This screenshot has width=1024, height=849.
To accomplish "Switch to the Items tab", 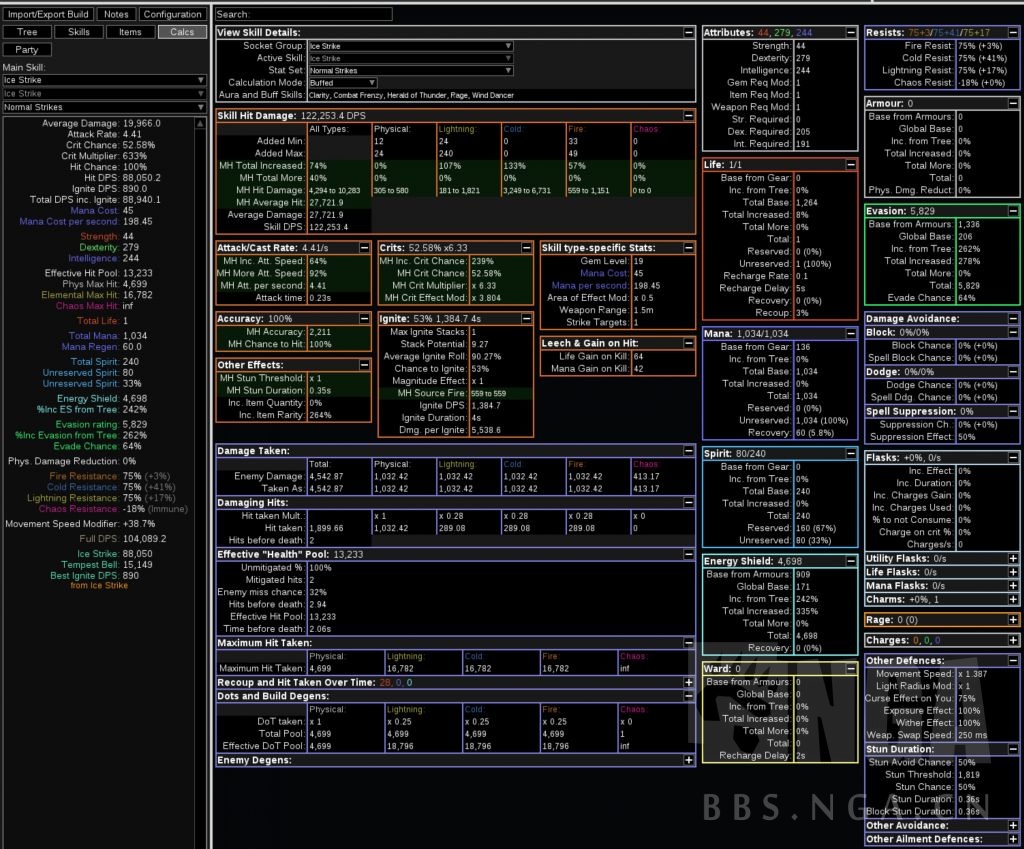I will click(x=130, y=32).
